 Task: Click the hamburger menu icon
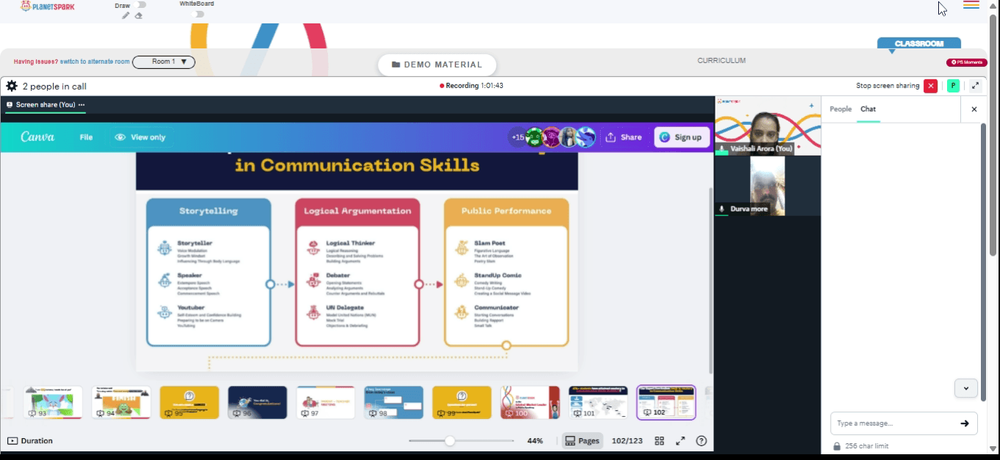971,5
